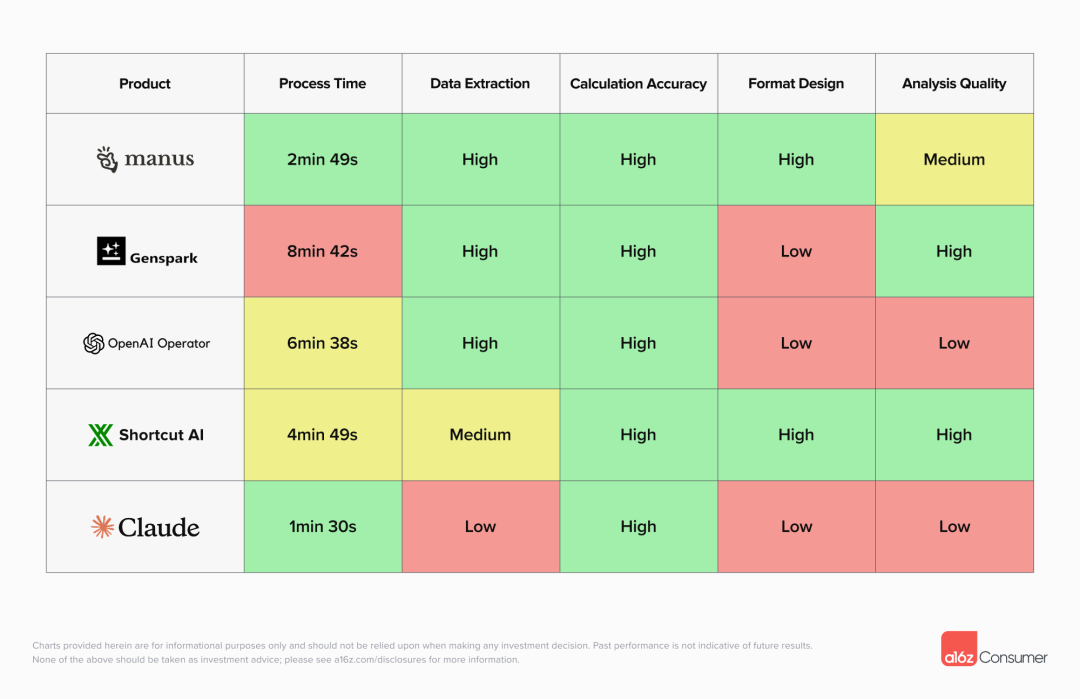Click Genspark red 8min 42s cell
Viewport: 1080px width, 699px height.
(x=322, y=251)
